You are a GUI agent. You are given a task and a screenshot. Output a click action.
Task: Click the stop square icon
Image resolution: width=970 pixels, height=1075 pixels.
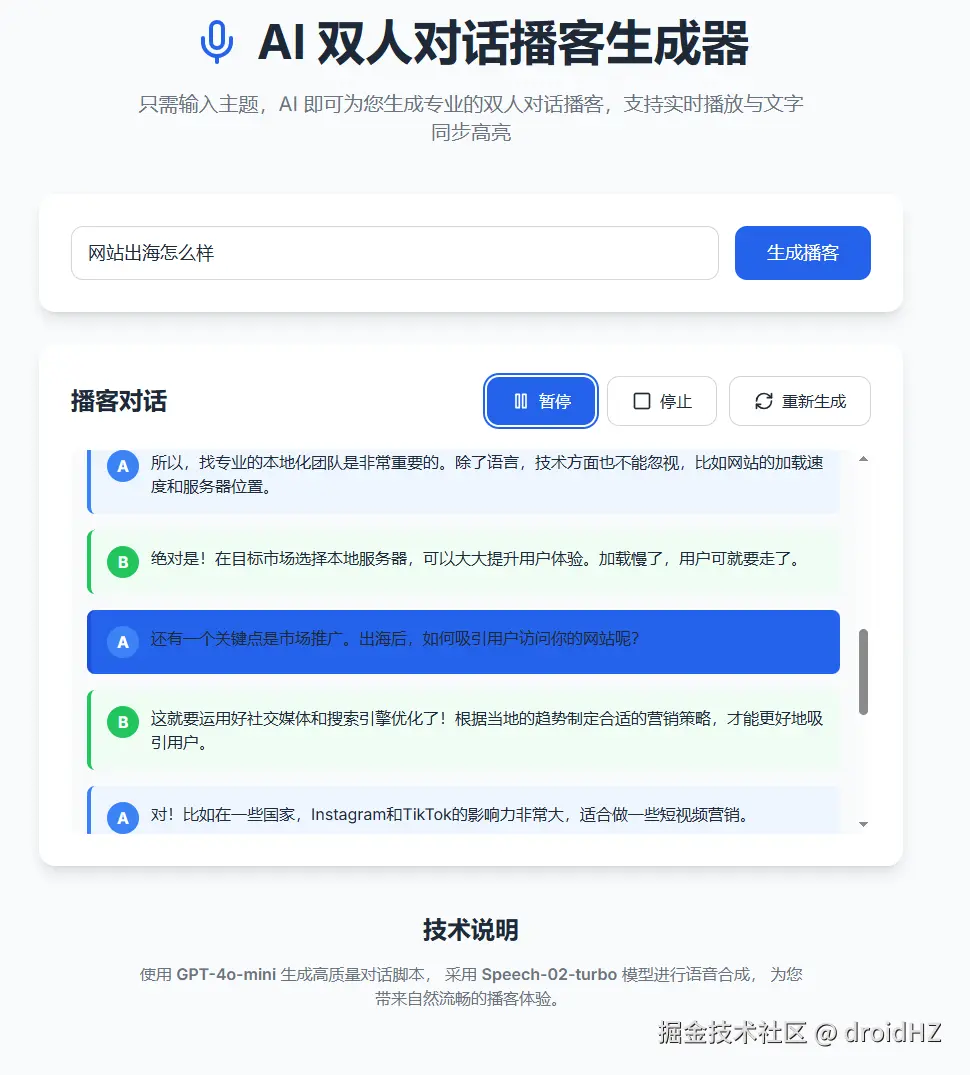(x=642, y=401)
